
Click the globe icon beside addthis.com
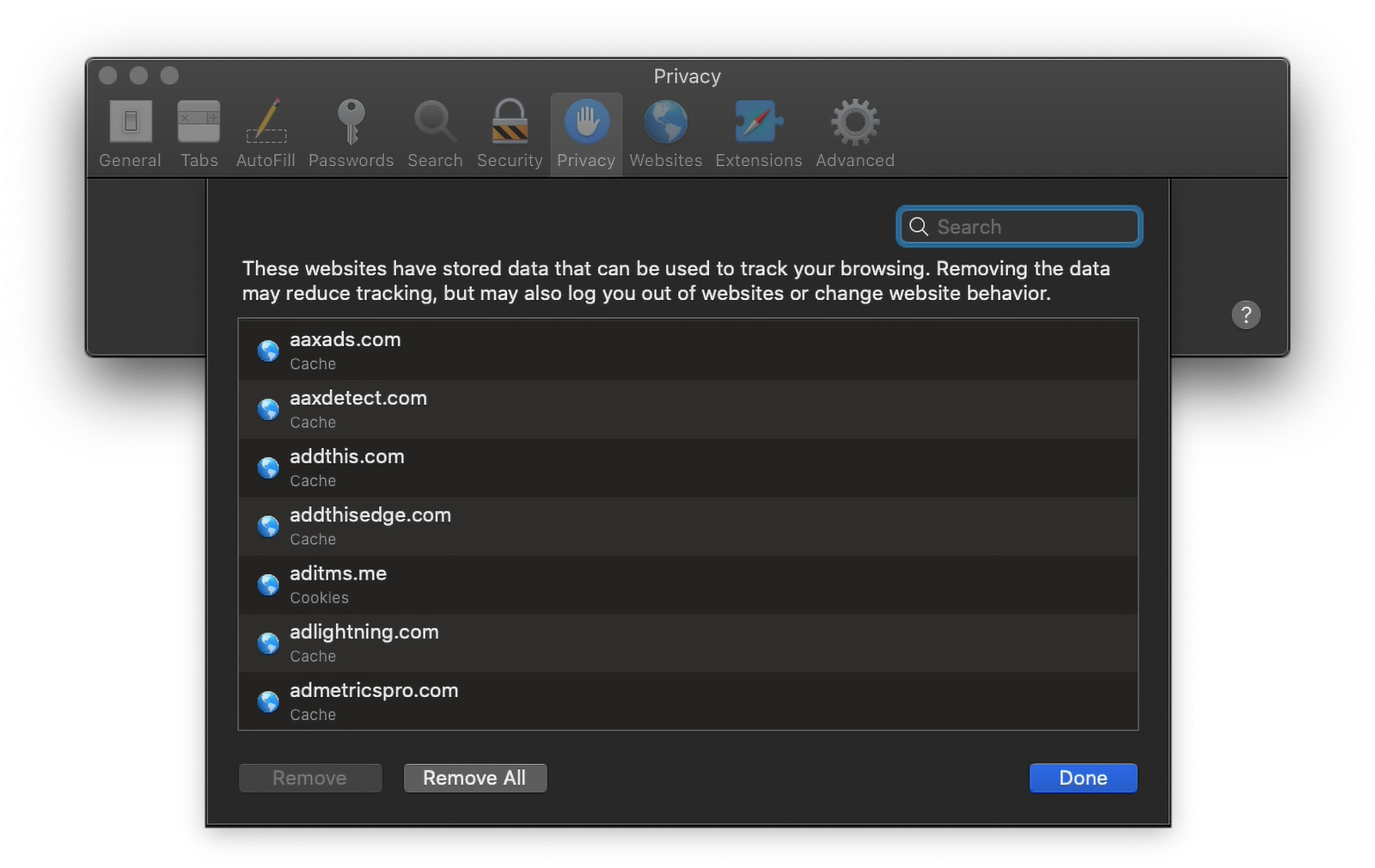click(268, 468)
